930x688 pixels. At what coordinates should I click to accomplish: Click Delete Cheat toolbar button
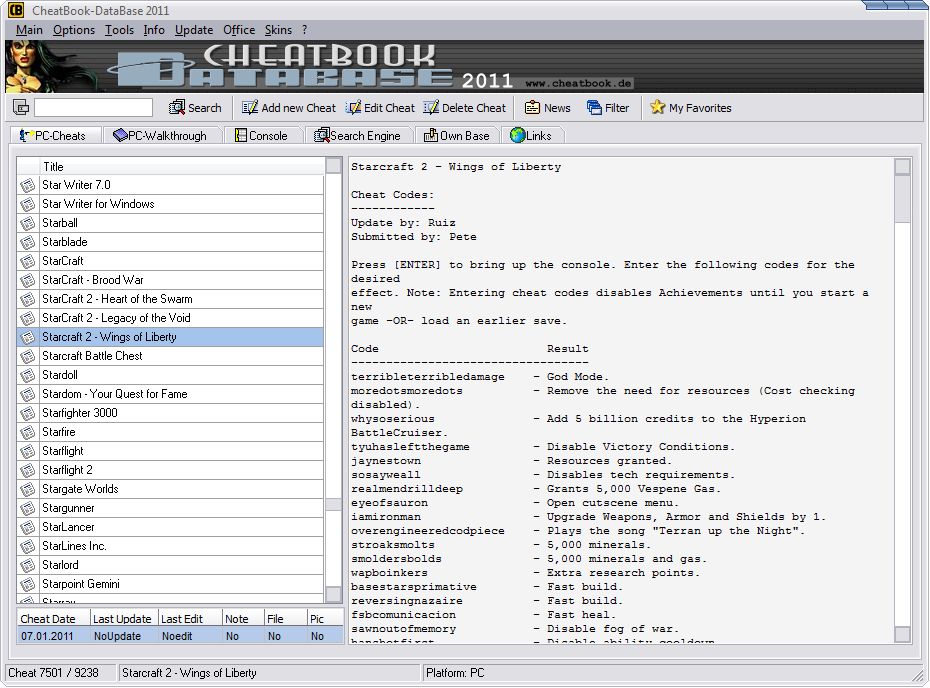tap(464, 108)
